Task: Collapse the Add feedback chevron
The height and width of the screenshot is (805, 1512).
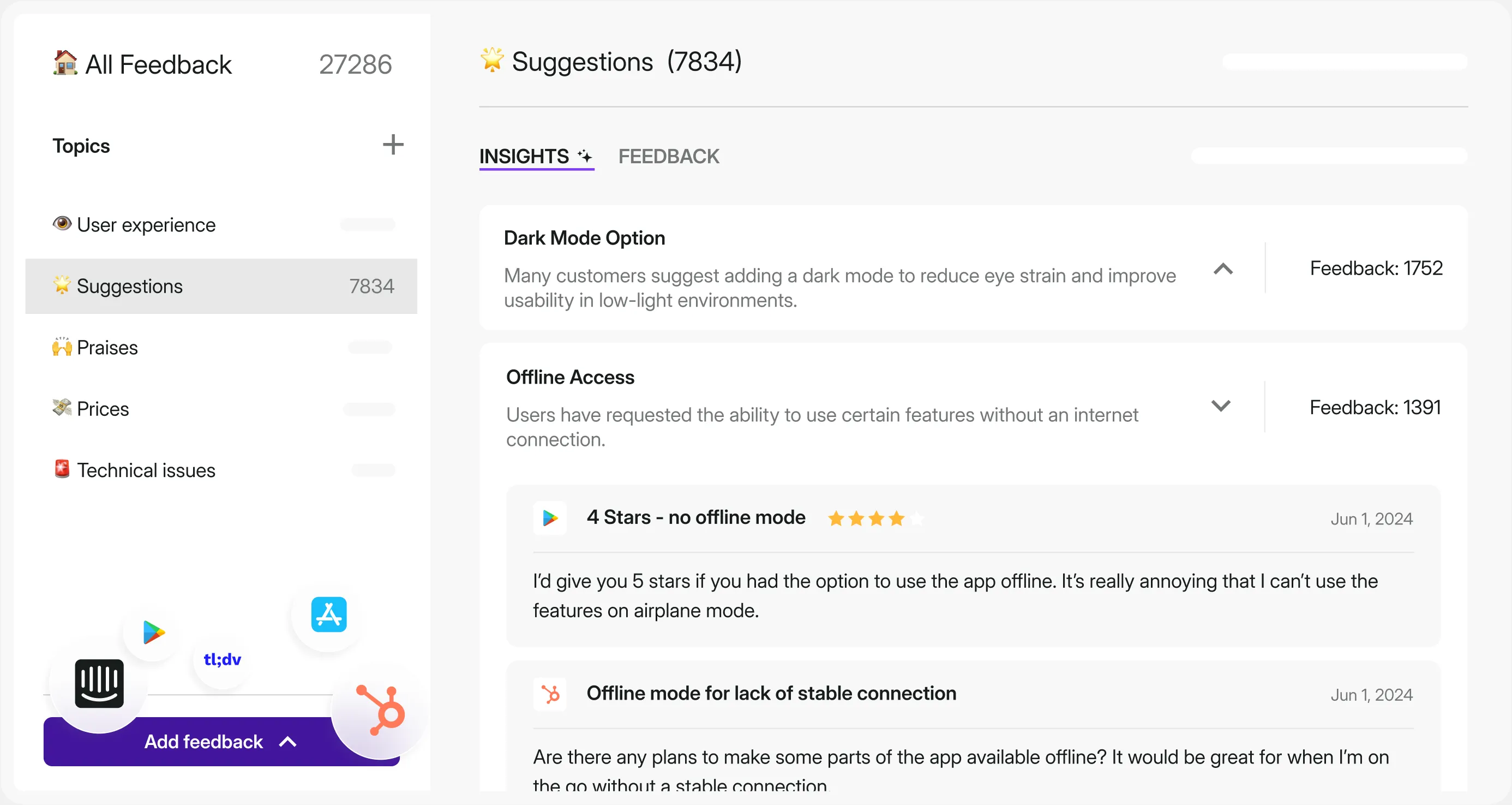Action: 287,742
